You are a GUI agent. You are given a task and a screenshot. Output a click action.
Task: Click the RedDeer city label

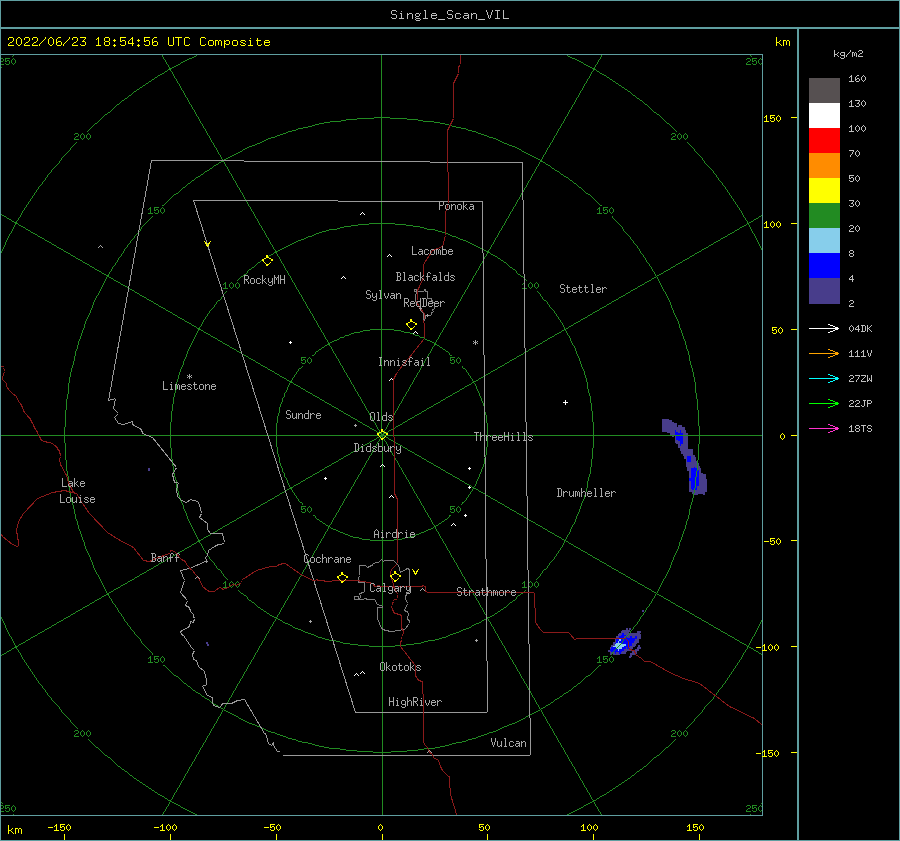coord(424,303)
